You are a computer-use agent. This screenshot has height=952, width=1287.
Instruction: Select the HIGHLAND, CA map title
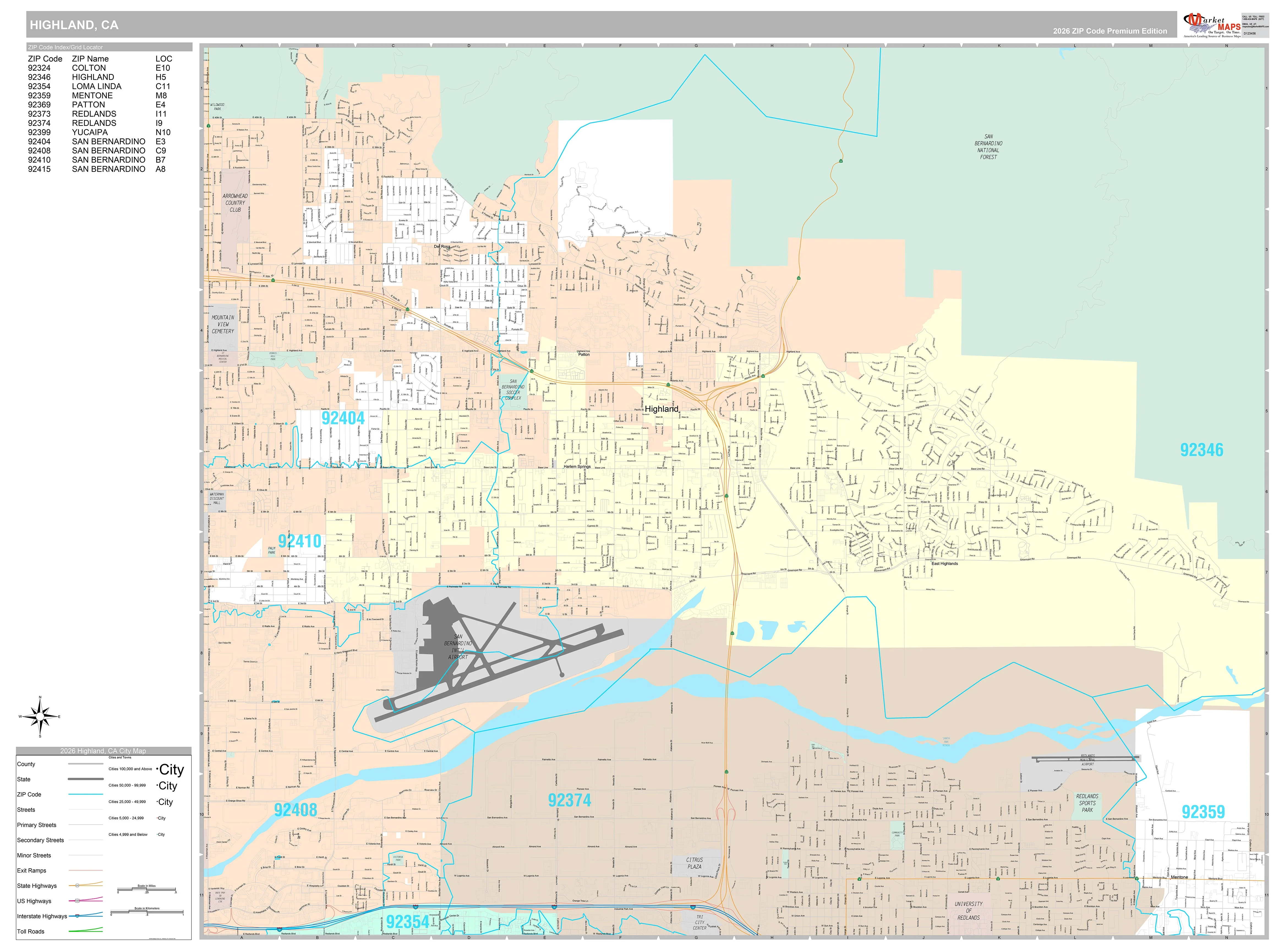74,25
